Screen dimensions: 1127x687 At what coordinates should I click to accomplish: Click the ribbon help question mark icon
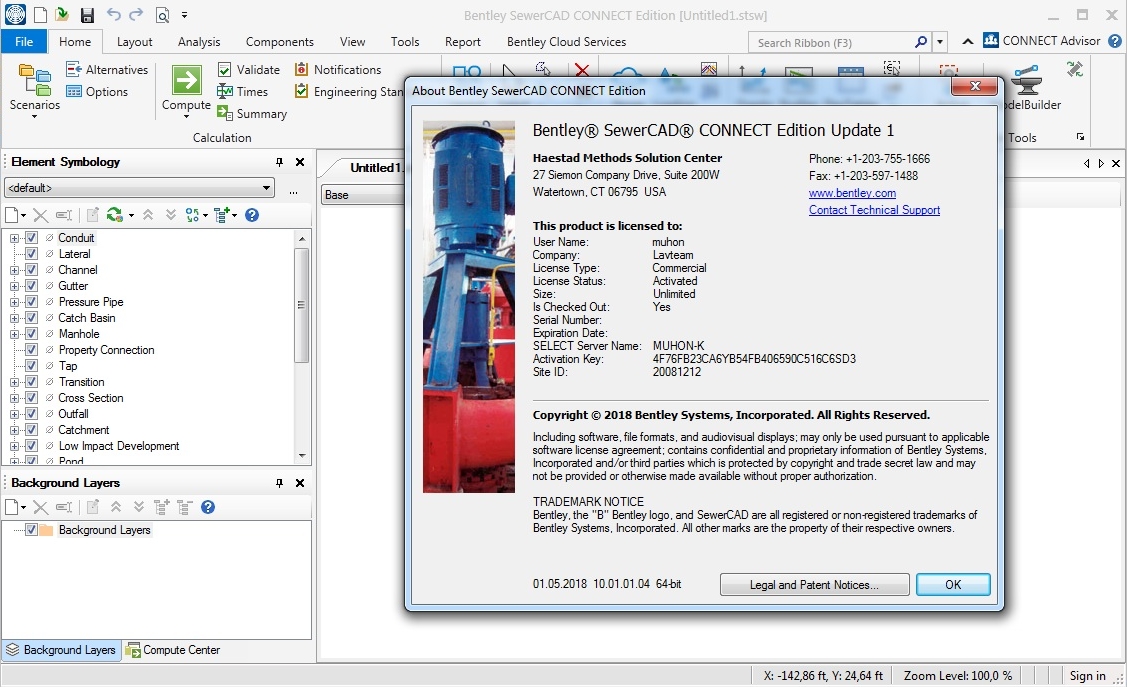(1114, 41)
